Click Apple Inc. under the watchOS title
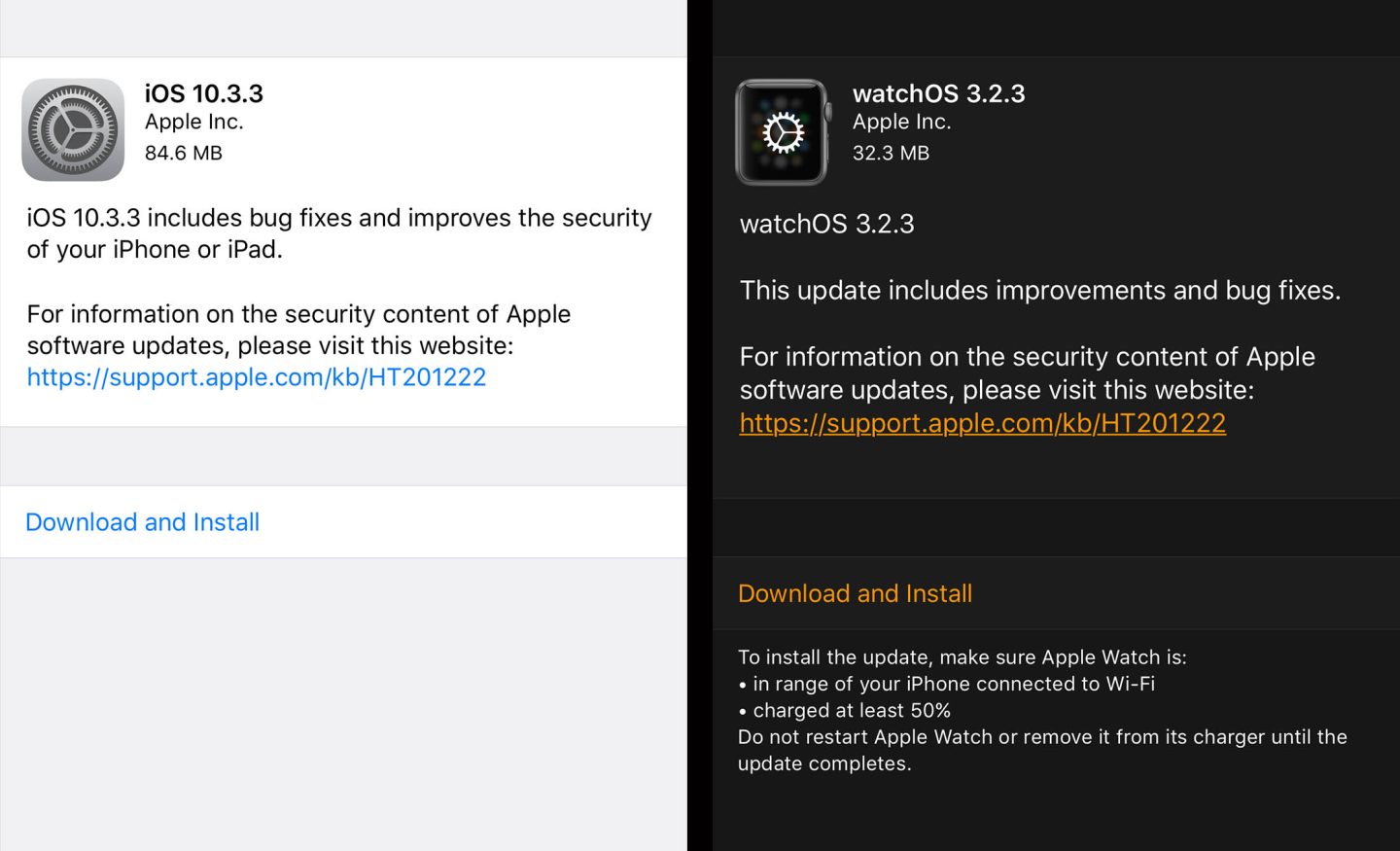1400x851 pixels. pyautogui.click(x=902, y=122)
